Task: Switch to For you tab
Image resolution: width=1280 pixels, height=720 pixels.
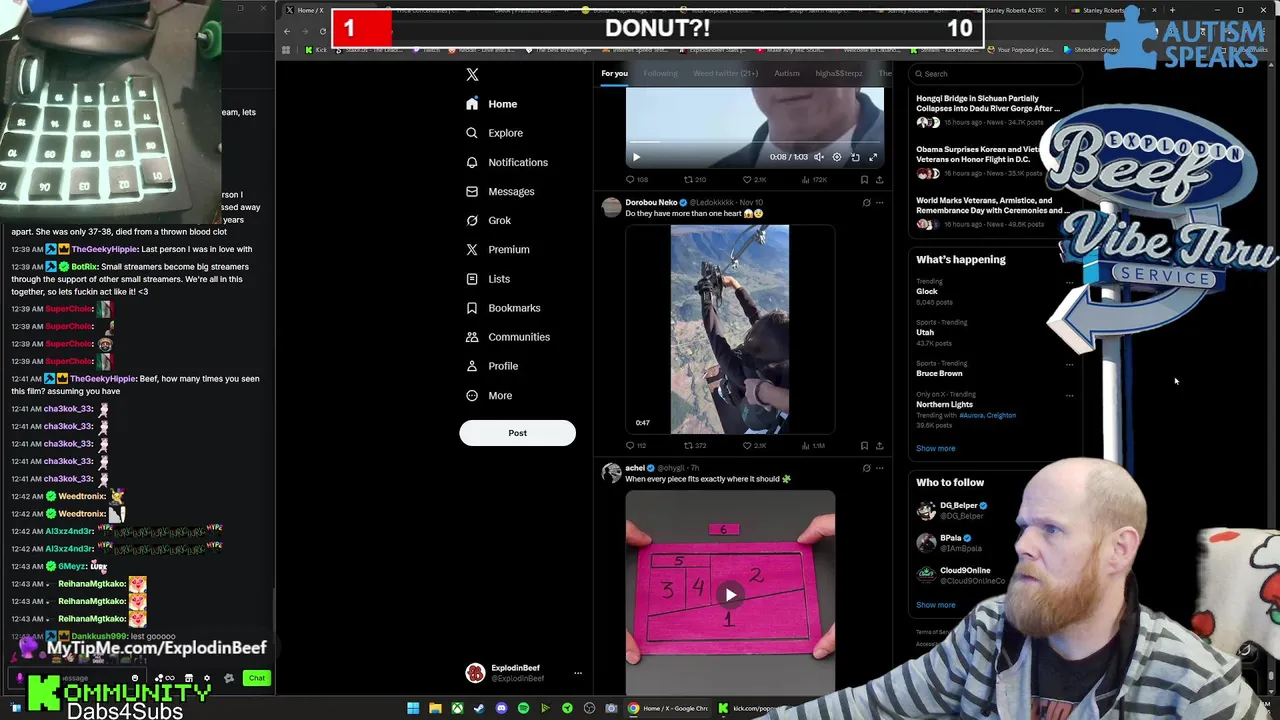Action: 614,73
